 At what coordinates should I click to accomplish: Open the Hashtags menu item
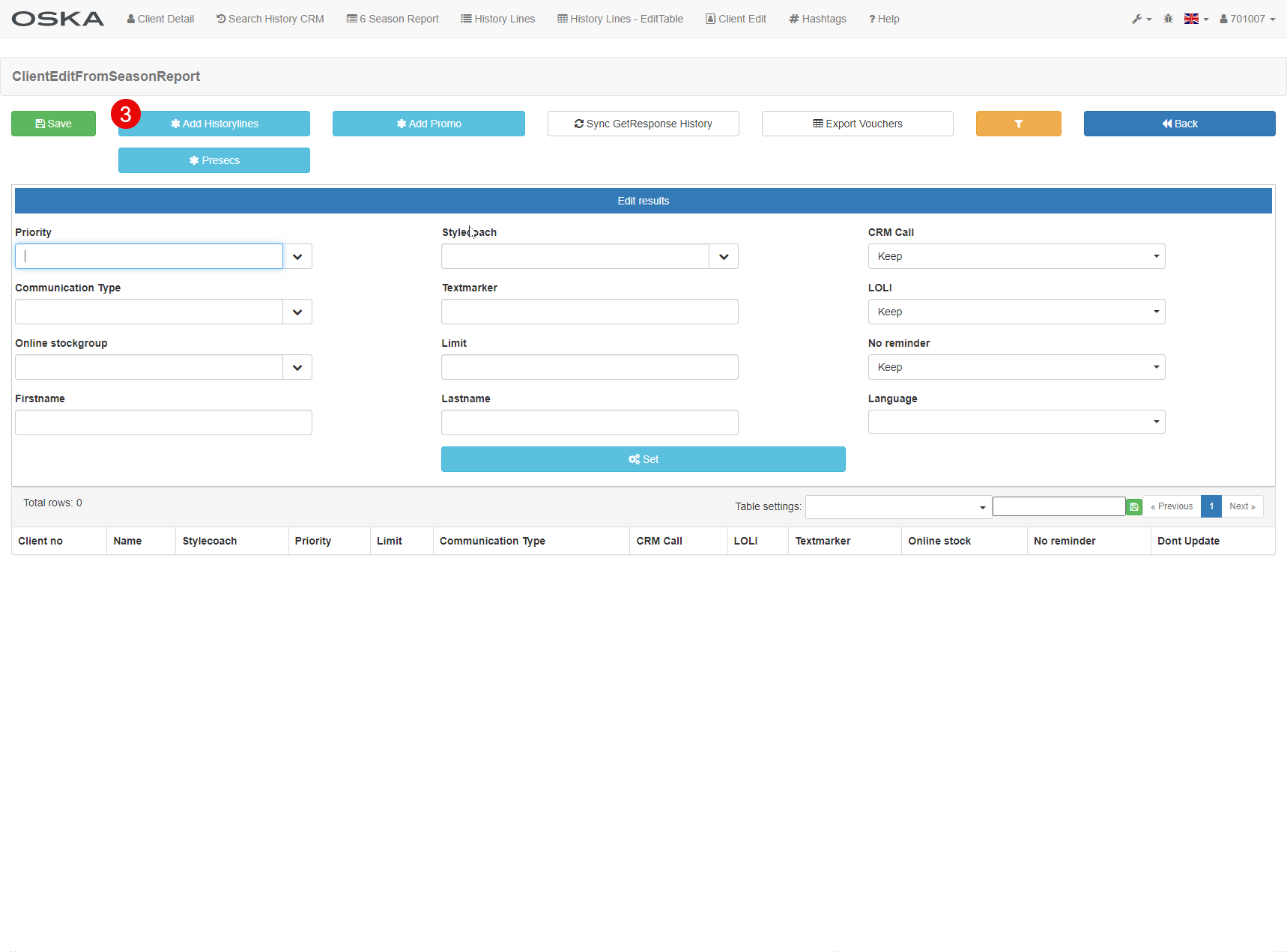(x=817, y=19)
